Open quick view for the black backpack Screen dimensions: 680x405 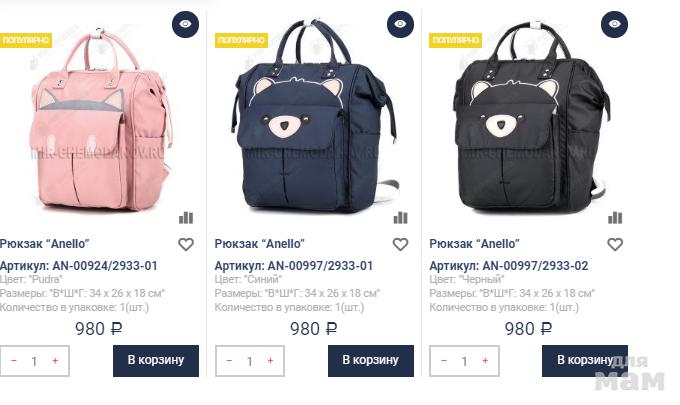point(614,24)
